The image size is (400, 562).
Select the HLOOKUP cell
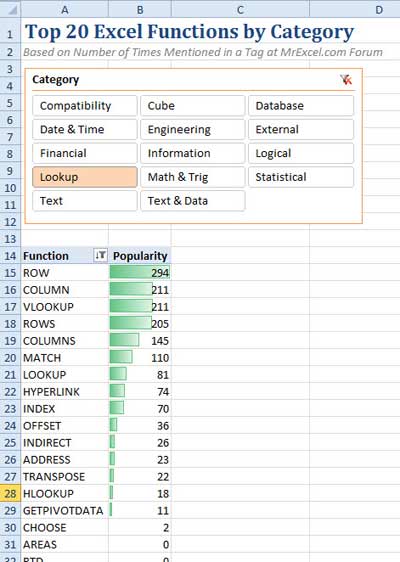(65, 494)
